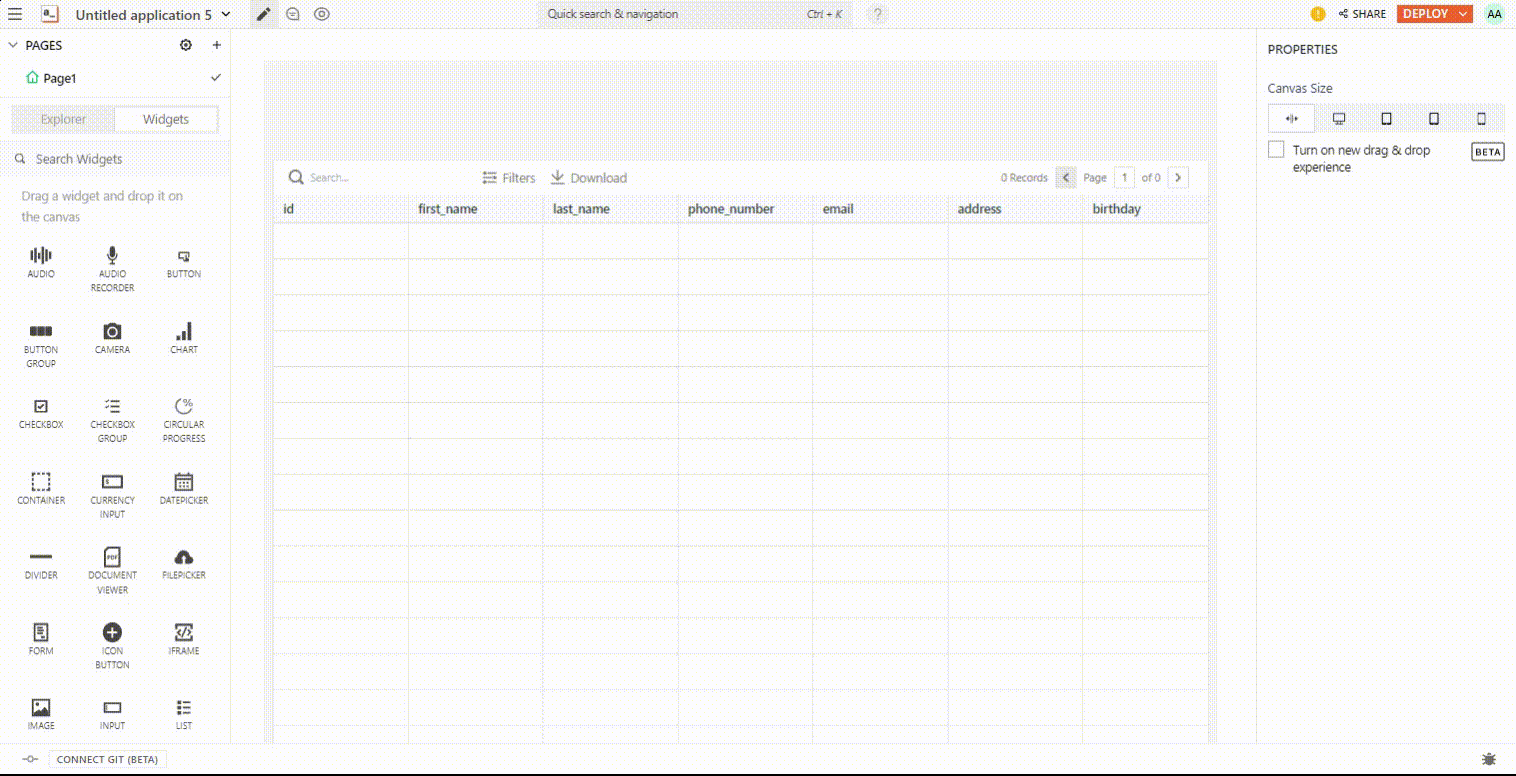Open the application name dropdown
This screenshot has height=776, width=1516.
(x=225, y=14)
